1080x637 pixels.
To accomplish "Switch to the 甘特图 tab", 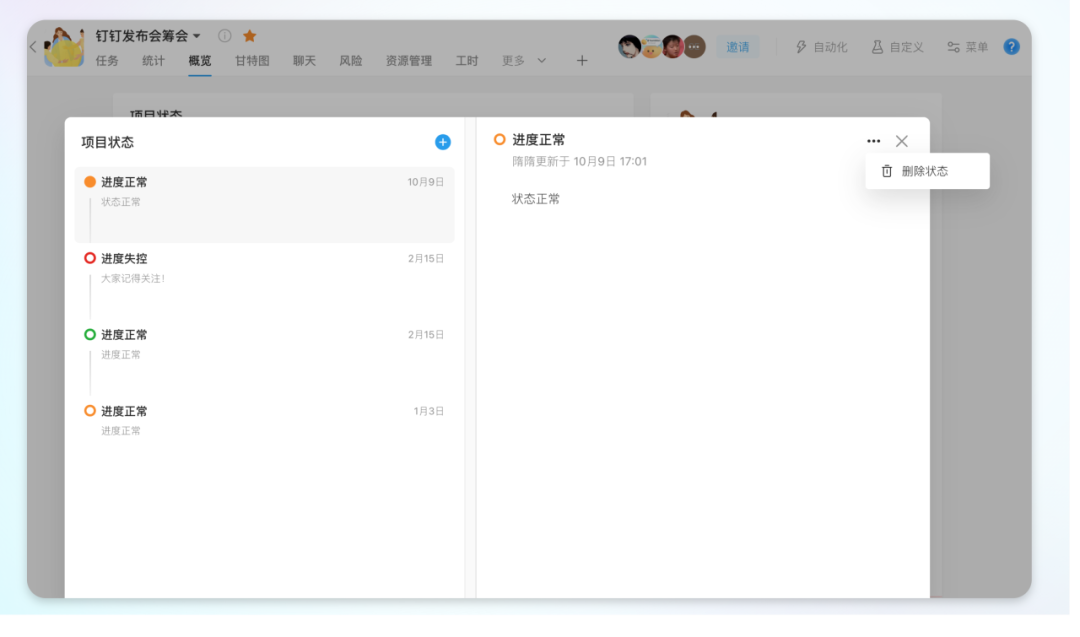I will point(252,61).
